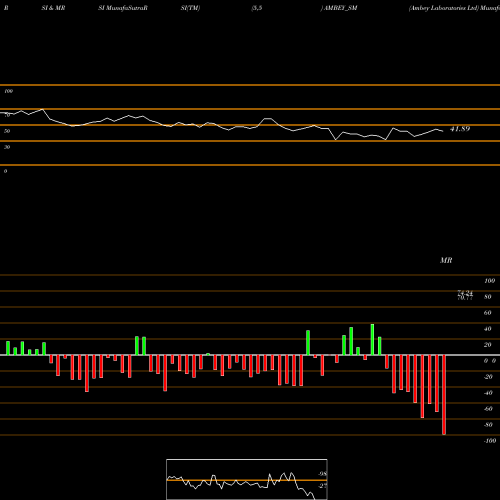
Task: Click the 100 label on MR right axis
Action: (489, 281)
